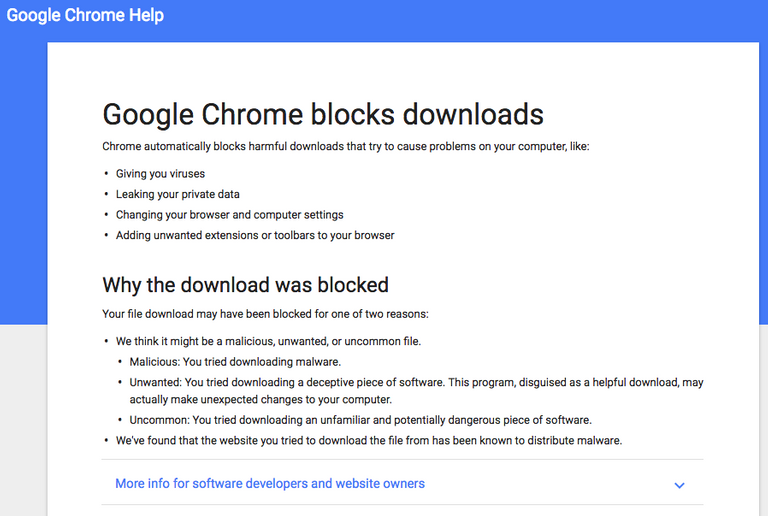Select the Google Chrome blocks downloads heading
Image resolution: width=768 pixels, height=516 pixels.
pos(323,115)
